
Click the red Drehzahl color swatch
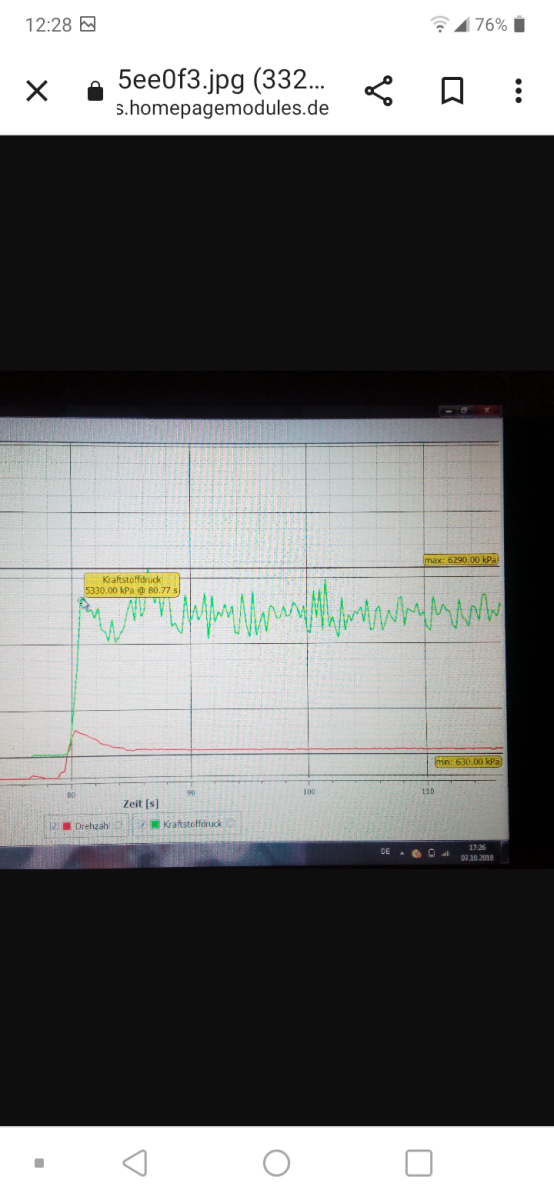(66, 825)
